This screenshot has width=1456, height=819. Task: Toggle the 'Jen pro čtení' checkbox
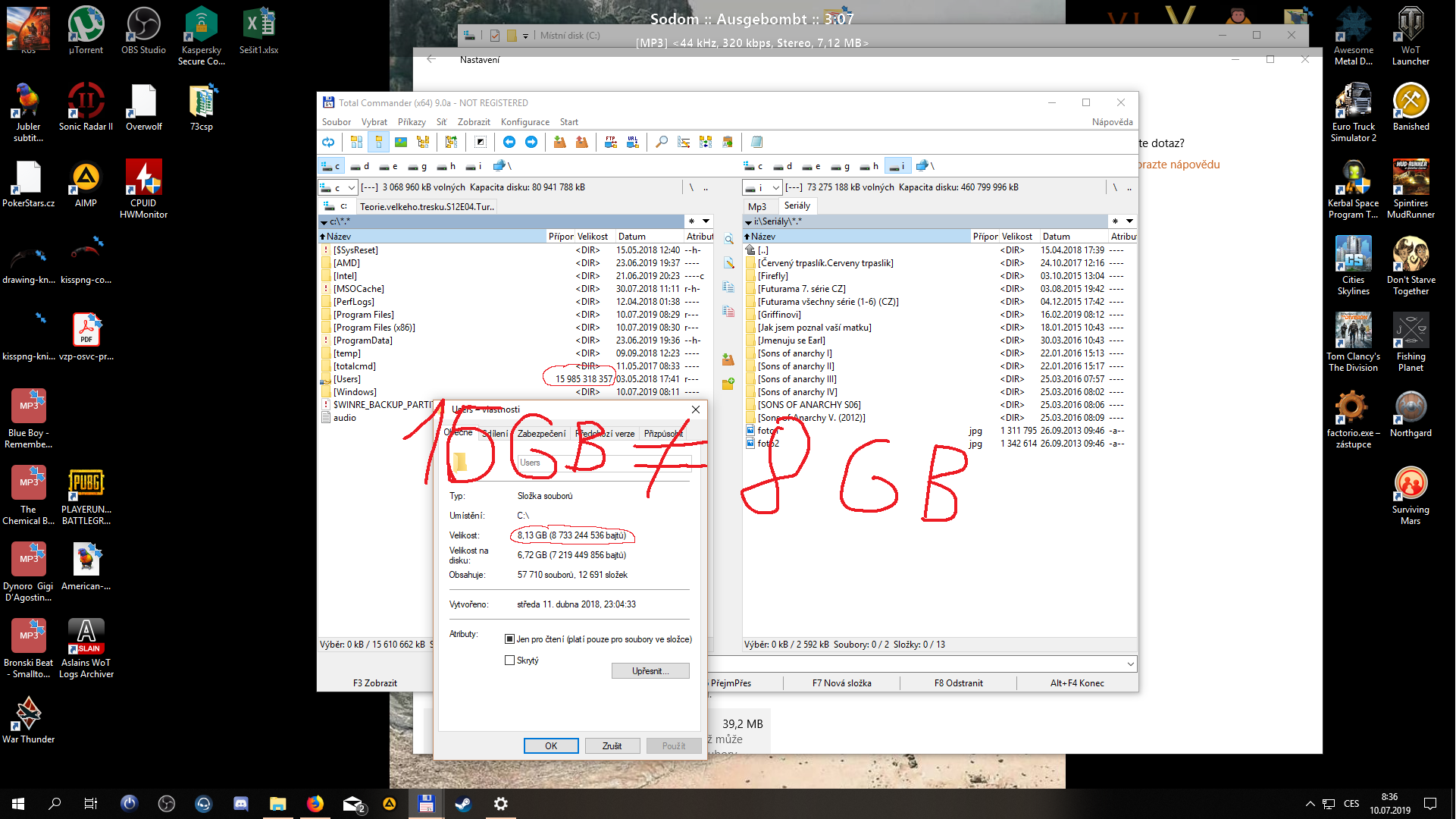510,639
